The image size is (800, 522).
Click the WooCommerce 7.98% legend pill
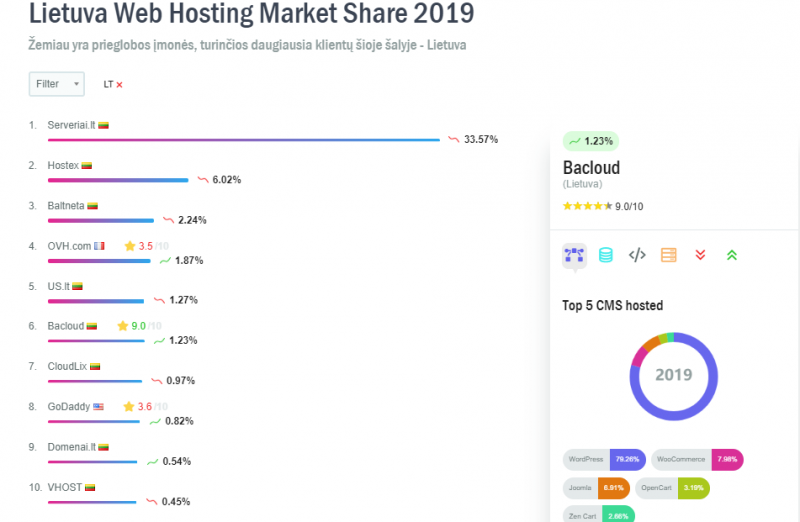[697, 460]
